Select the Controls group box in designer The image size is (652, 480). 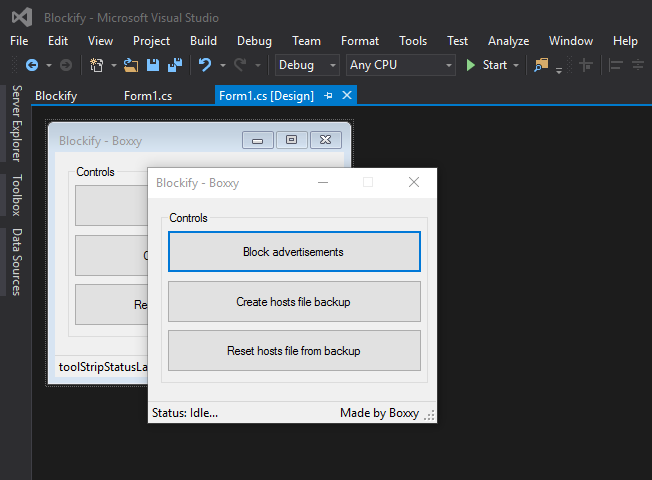click(95, 172)
